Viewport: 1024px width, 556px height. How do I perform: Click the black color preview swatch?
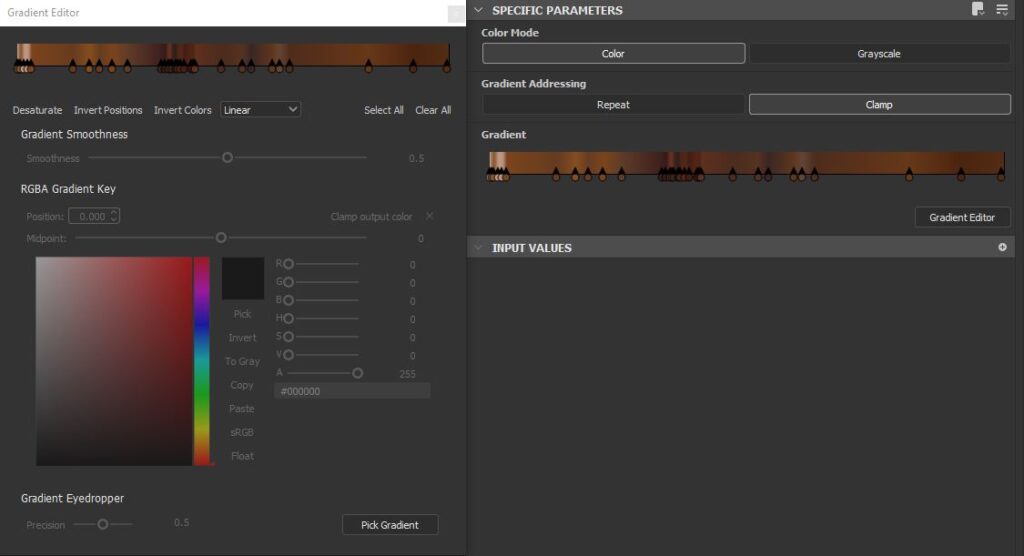(243, 278)
